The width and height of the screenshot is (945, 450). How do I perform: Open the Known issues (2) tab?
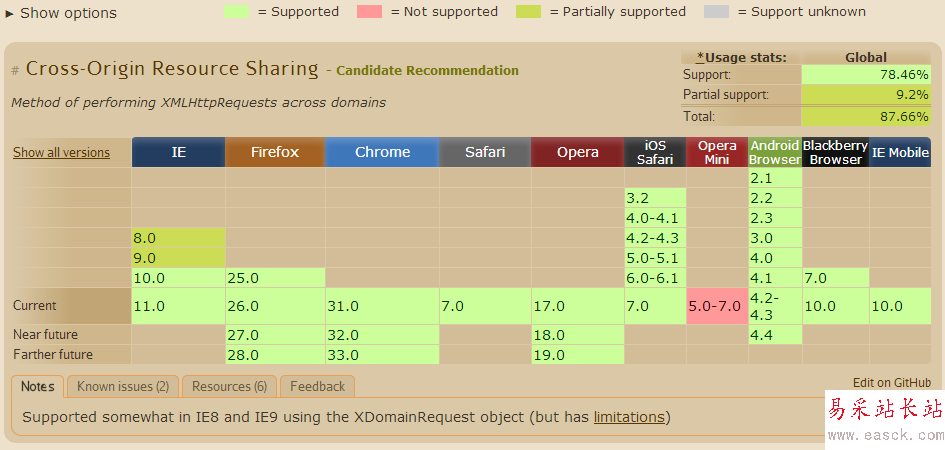(x=123, y=387)
